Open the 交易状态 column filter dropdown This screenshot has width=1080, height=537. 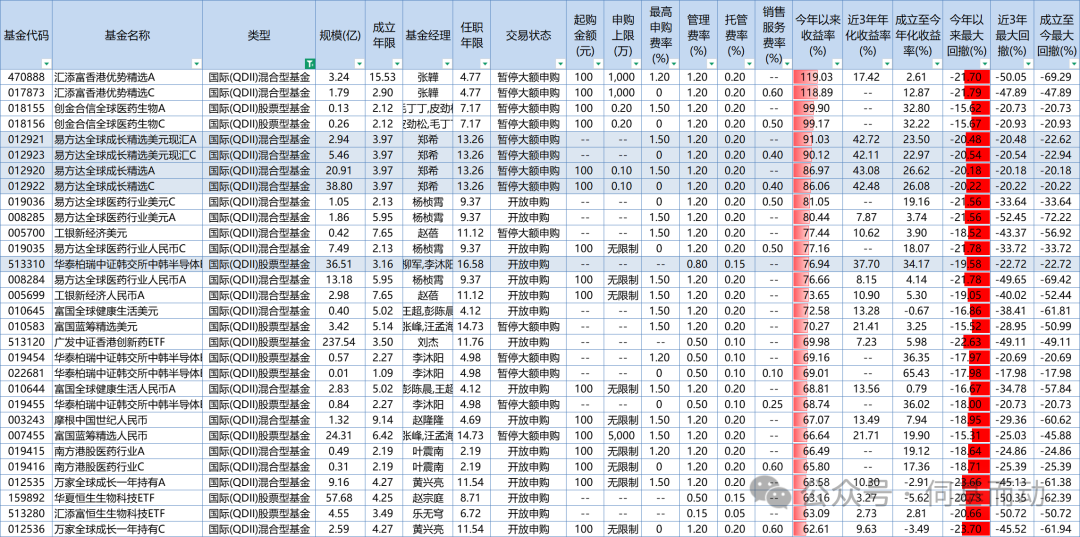click(559, 63)
